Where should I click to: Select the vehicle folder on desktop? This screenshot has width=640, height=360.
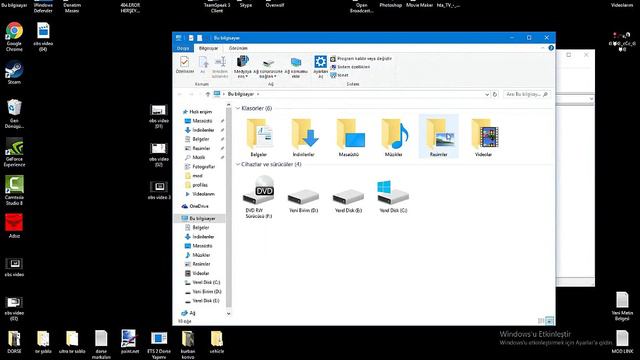coord(217,342)
